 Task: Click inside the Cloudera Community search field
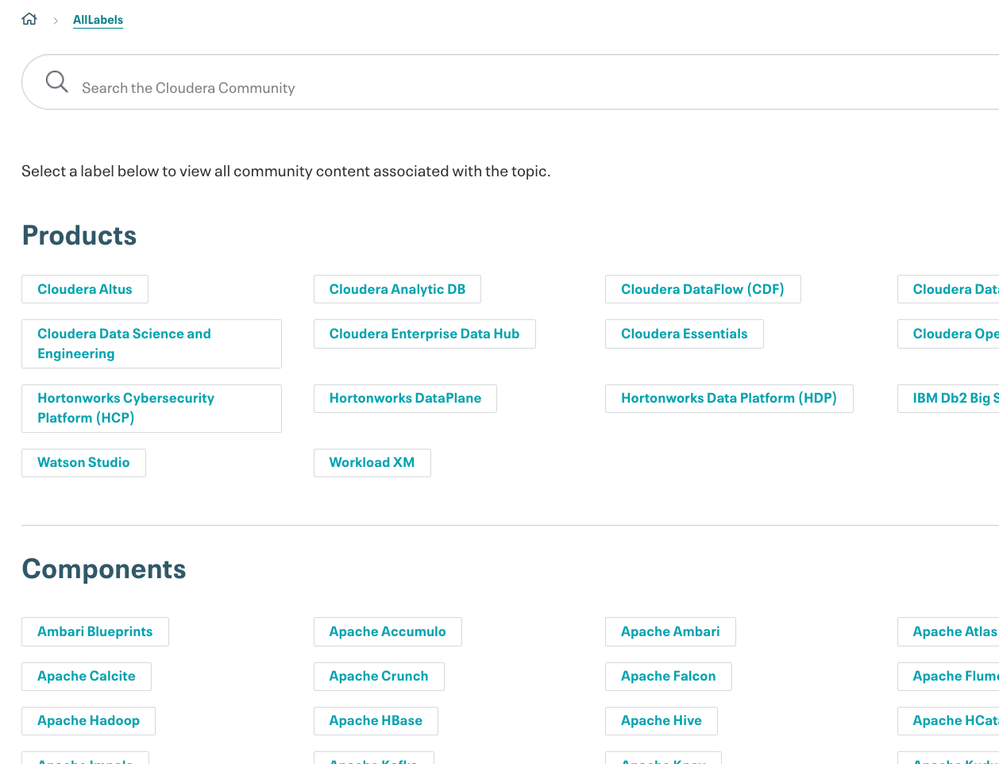pyautogui.click(x=300, y=88)
